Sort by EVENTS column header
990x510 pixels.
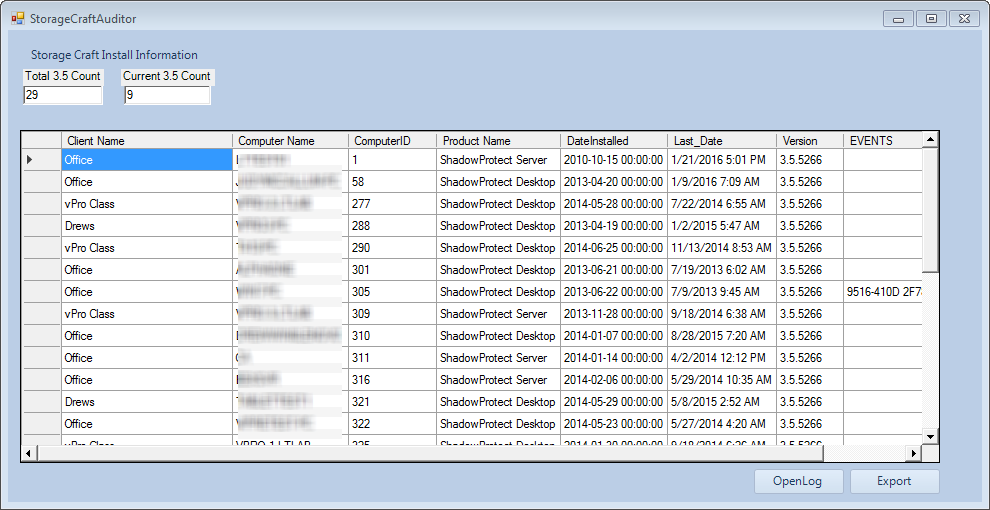(x=883, y=141)
